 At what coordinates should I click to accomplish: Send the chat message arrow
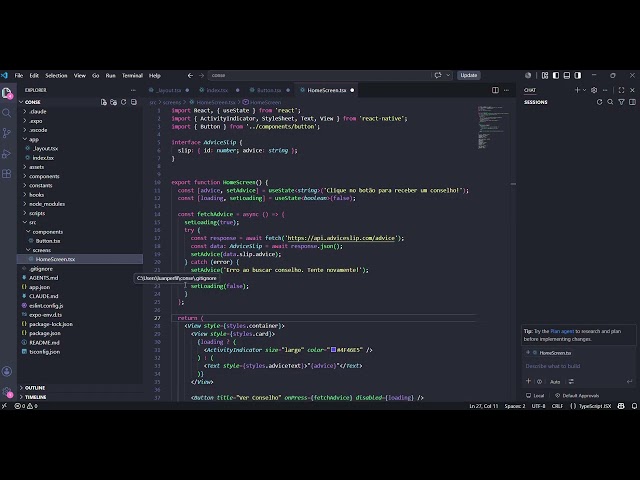pos(629,382)
